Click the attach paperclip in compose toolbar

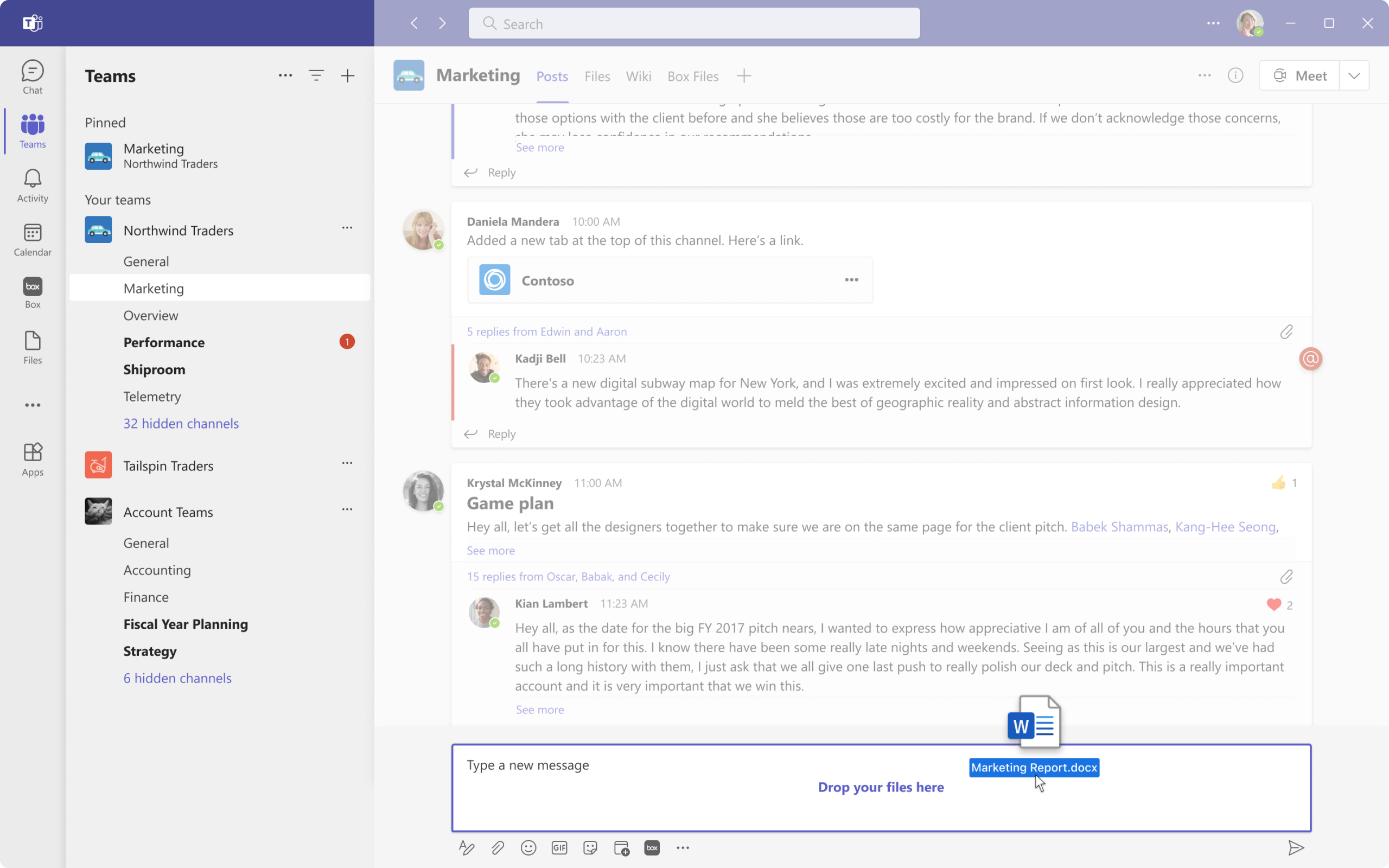pos(498,847)
